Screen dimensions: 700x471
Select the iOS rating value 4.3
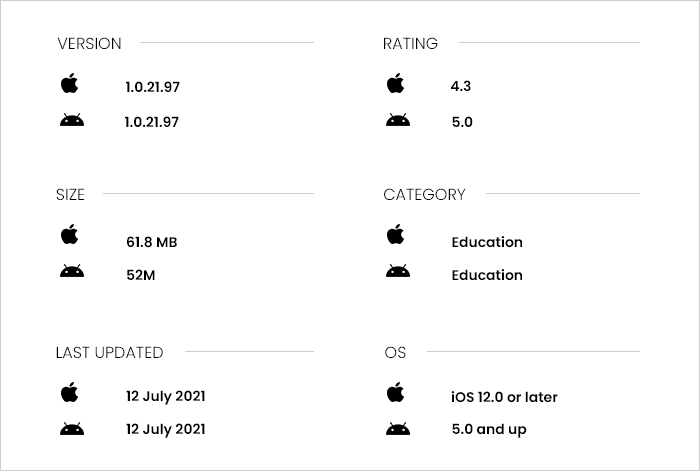pyautogui.click(x=460, y=87)
